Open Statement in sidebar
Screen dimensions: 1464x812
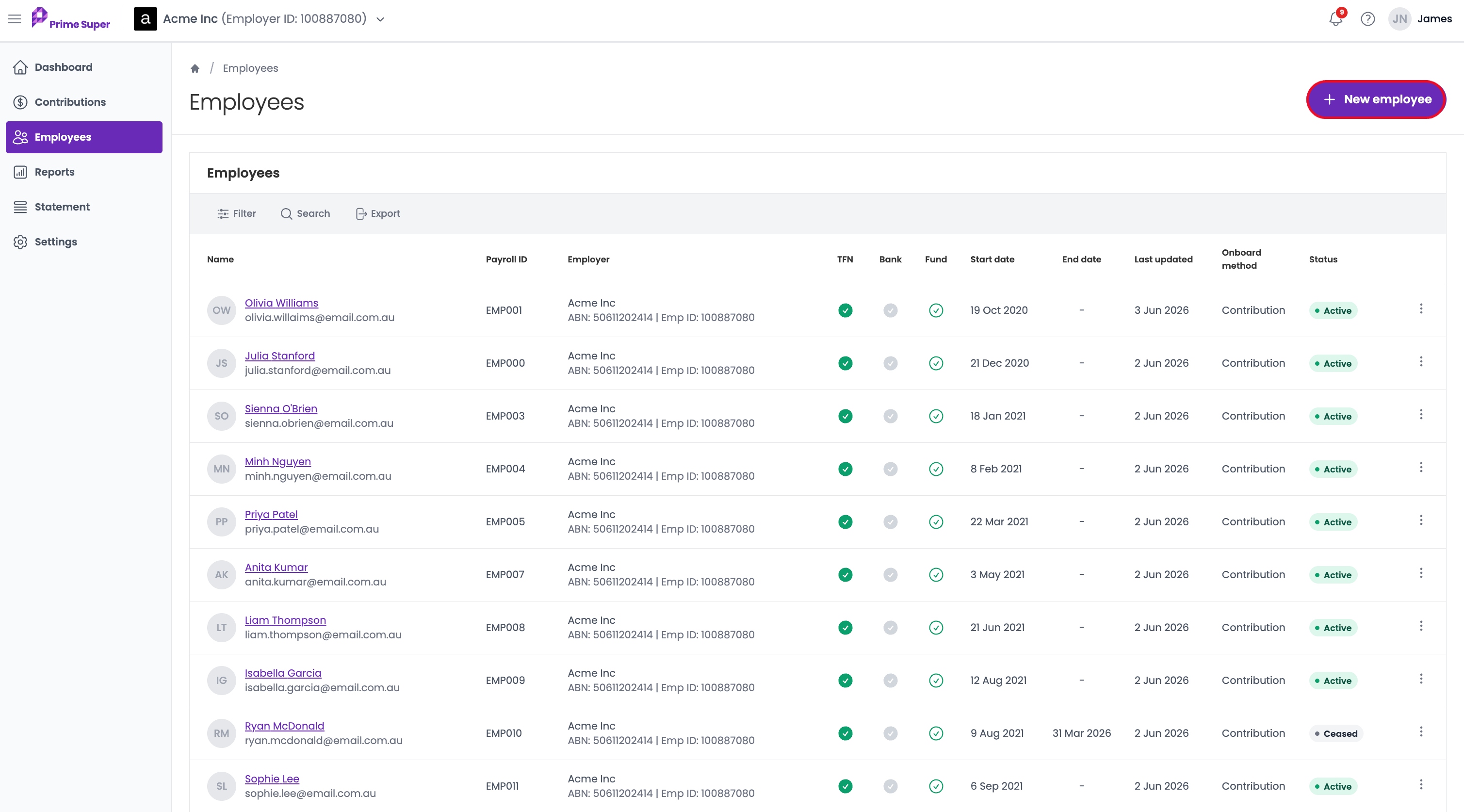(84, 207)
